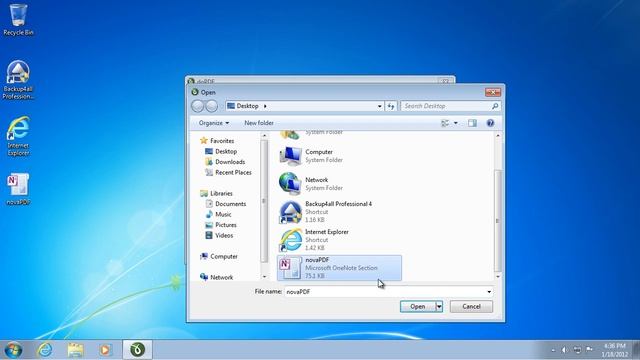The image size is (640, 360).
Task: Click the Forward navigation button in Open dialog
Action: [x=211, y=106]
